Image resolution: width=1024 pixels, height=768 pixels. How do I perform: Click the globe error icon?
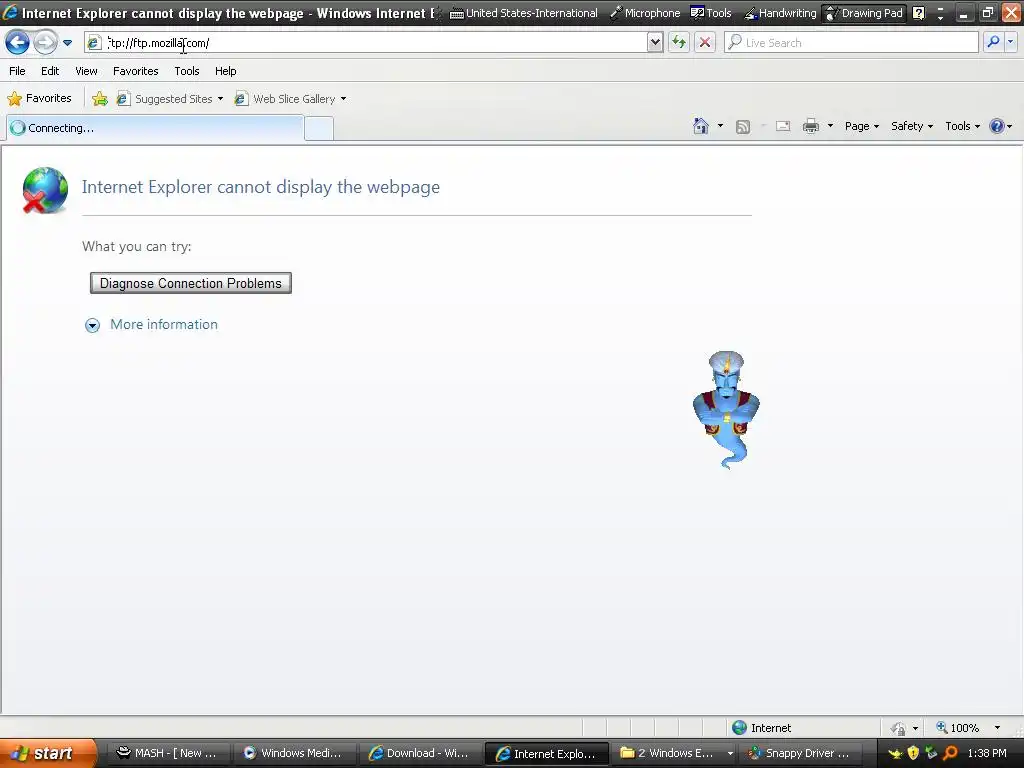pyautogui.click(x=44, y=190)
